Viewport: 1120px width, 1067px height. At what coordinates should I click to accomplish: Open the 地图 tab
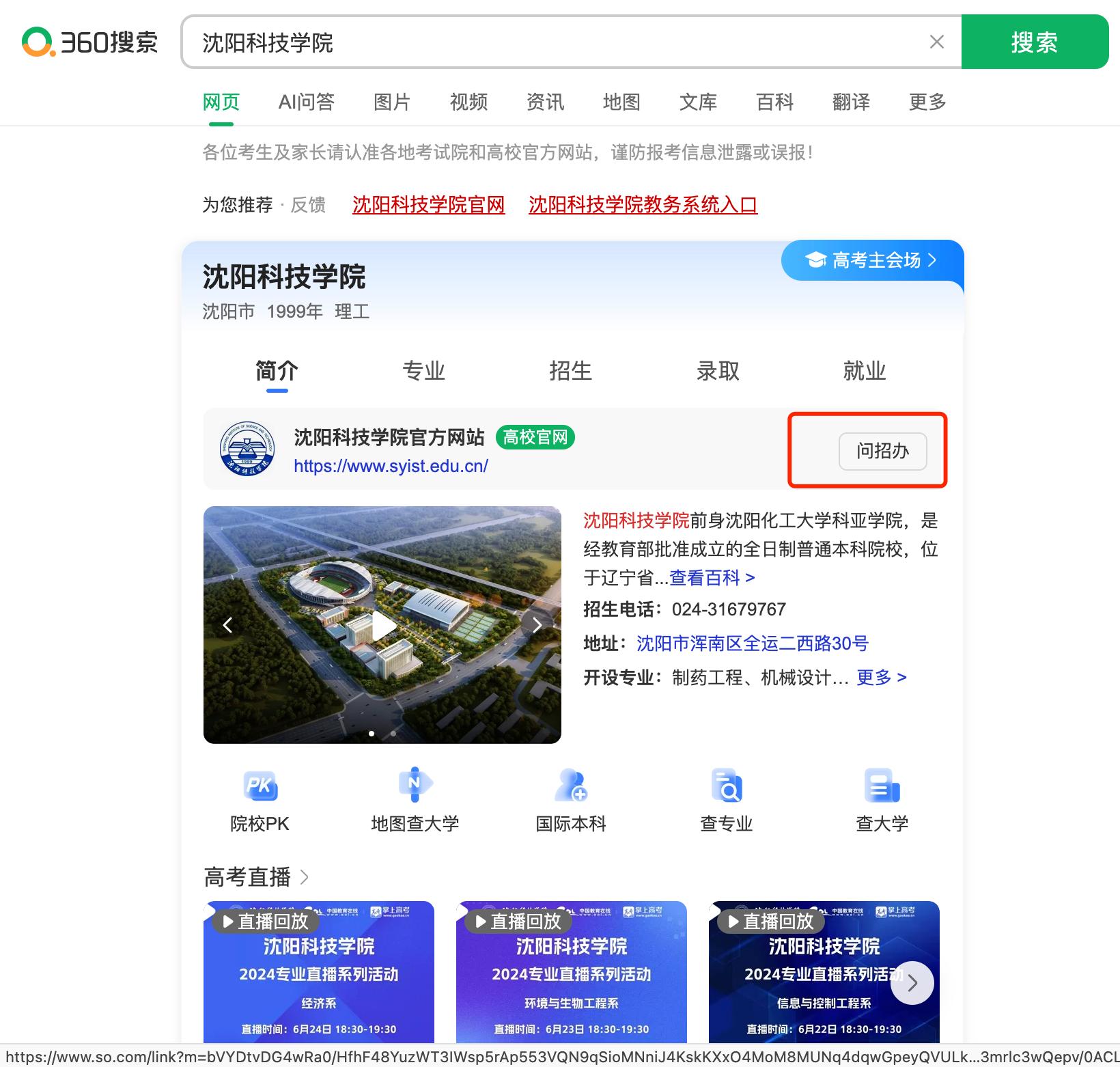[x=621, y=102]
